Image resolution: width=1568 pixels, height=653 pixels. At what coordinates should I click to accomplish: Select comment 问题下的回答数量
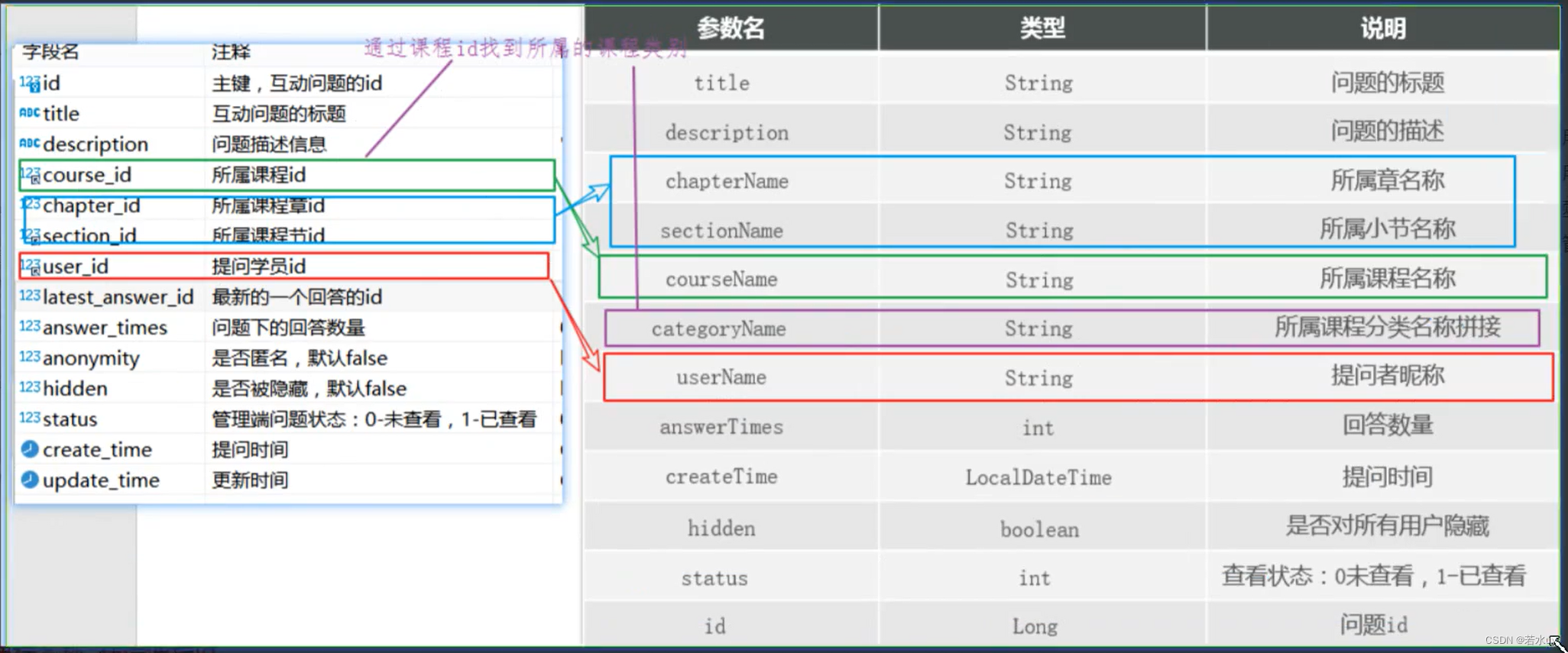[x=288, y=328]
